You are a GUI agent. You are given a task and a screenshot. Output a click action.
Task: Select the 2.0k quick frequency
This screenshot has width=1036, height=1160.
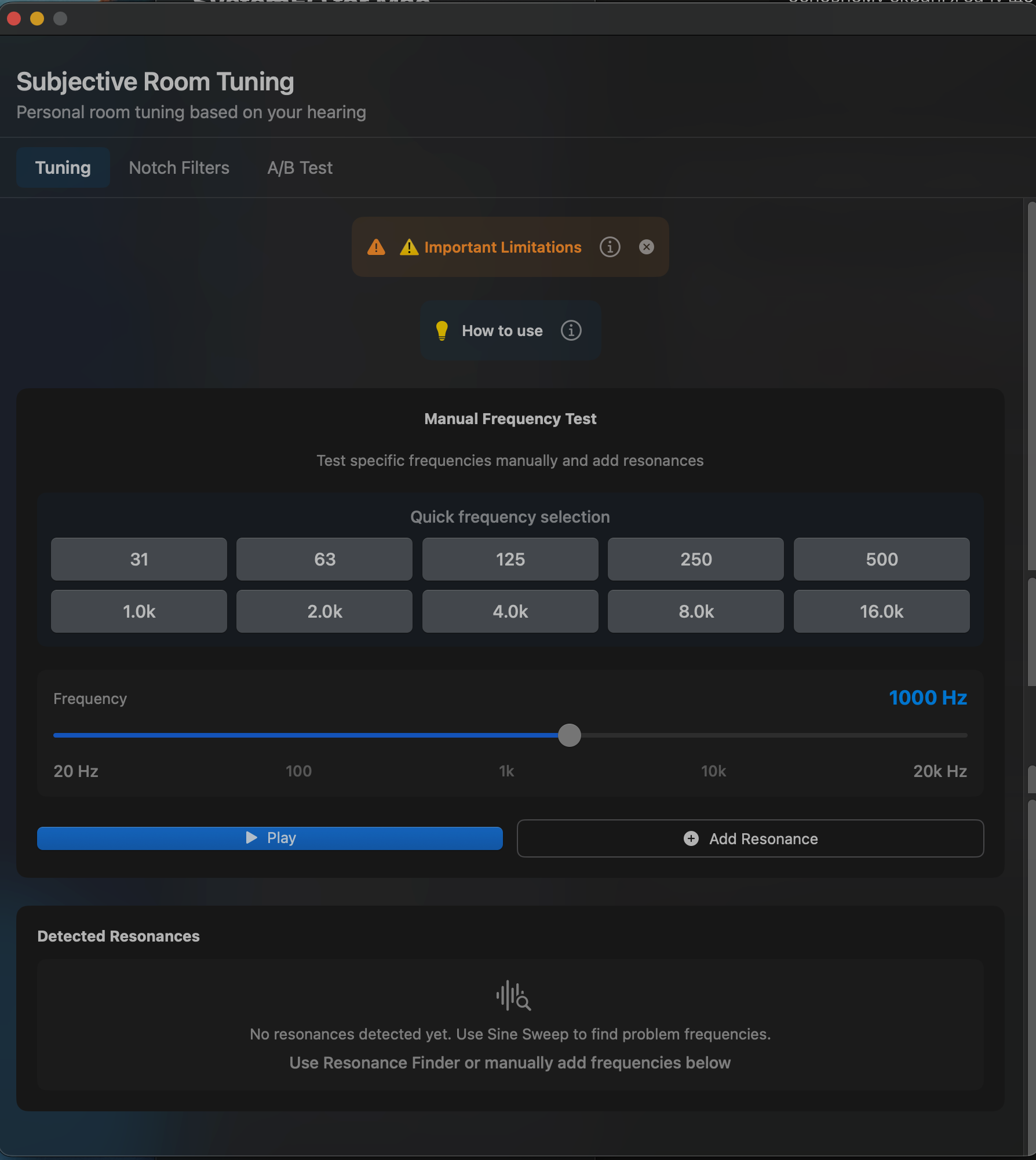[324, 611]
